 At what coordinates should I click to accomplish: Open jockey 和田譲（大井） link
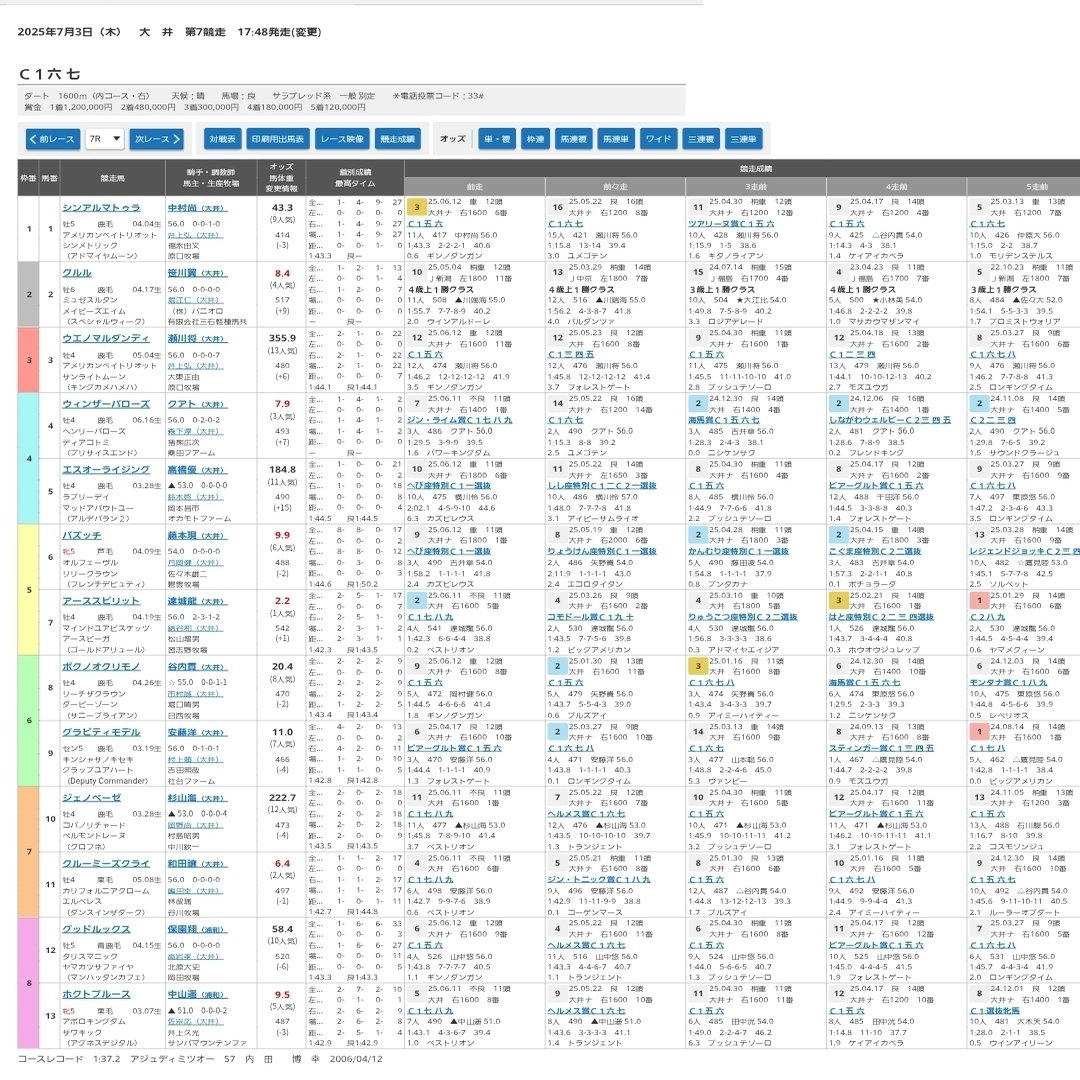click(197, 863)
